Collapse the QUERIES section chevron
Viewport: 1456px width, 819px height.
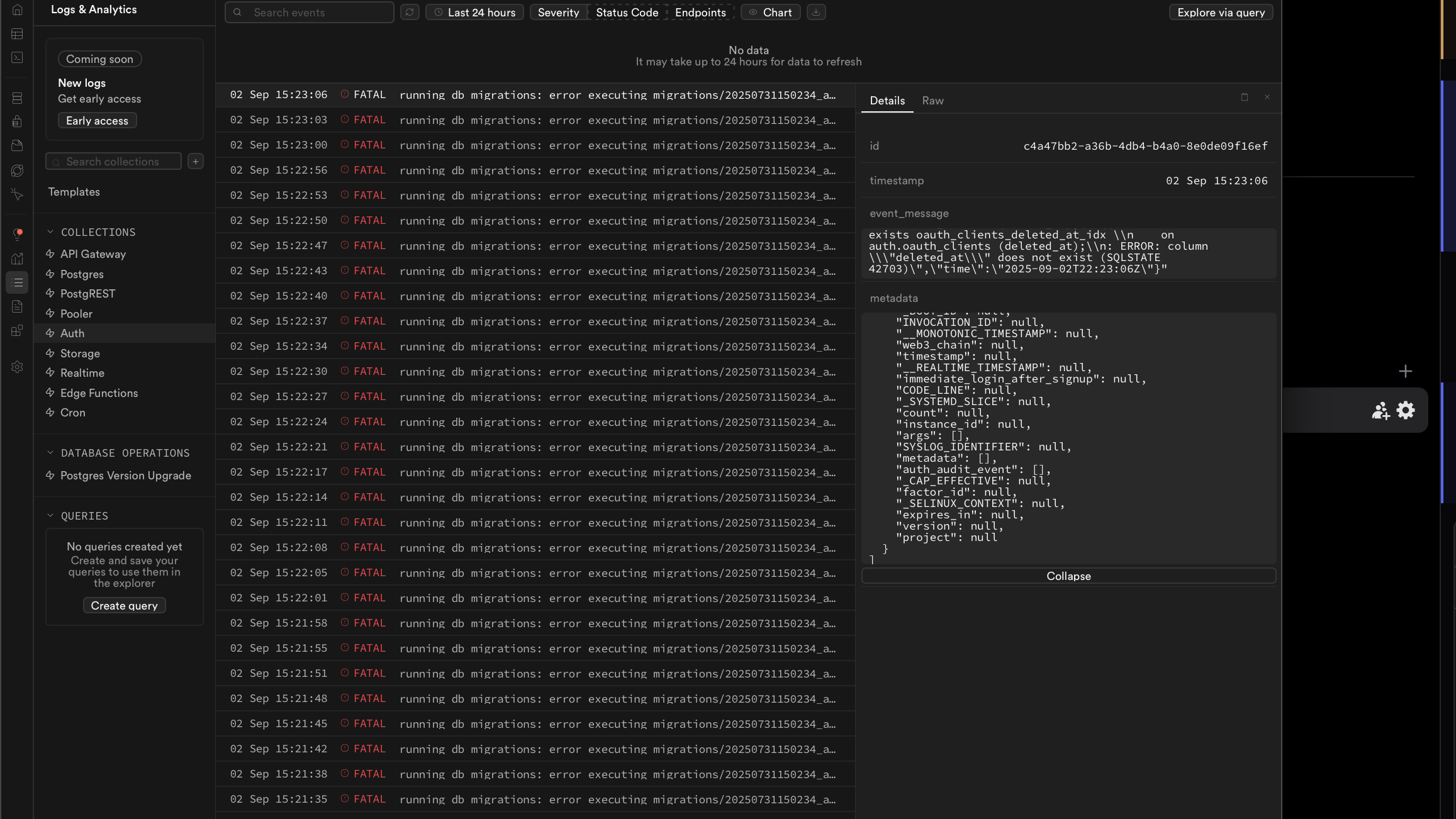50,516
